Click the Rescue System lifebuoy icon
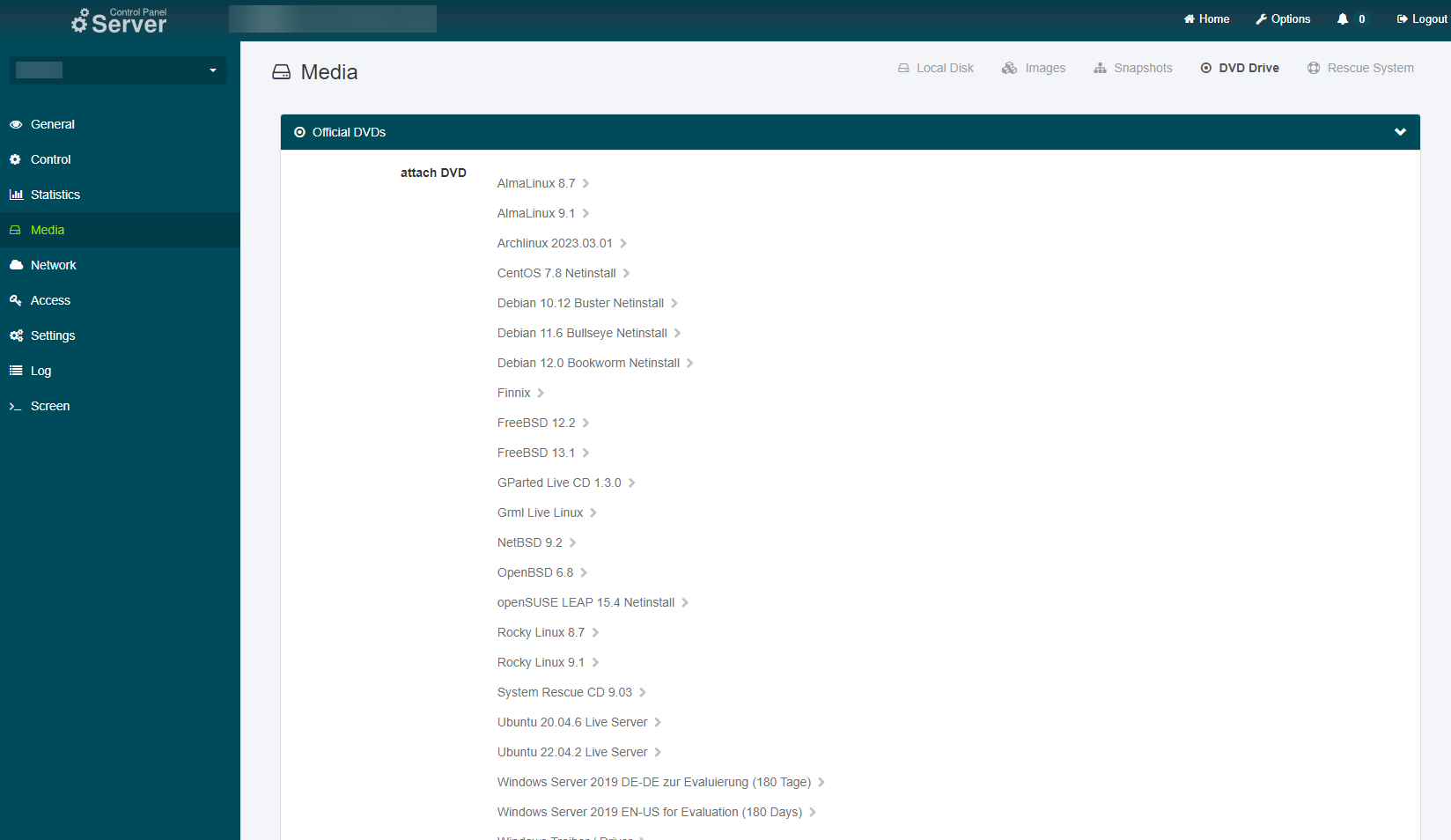This screenshot has width=1451, height=840. (x=1314, y=68)
